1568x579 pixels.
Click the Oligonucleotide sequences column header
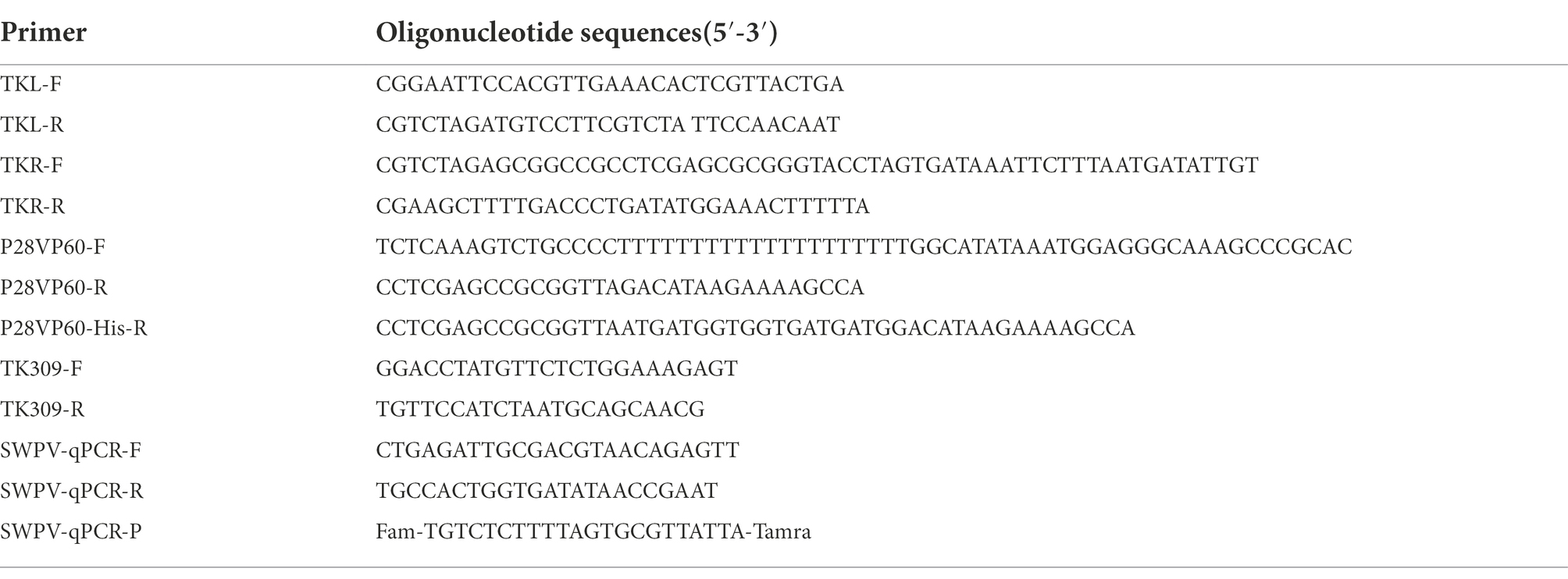(576, 32)
